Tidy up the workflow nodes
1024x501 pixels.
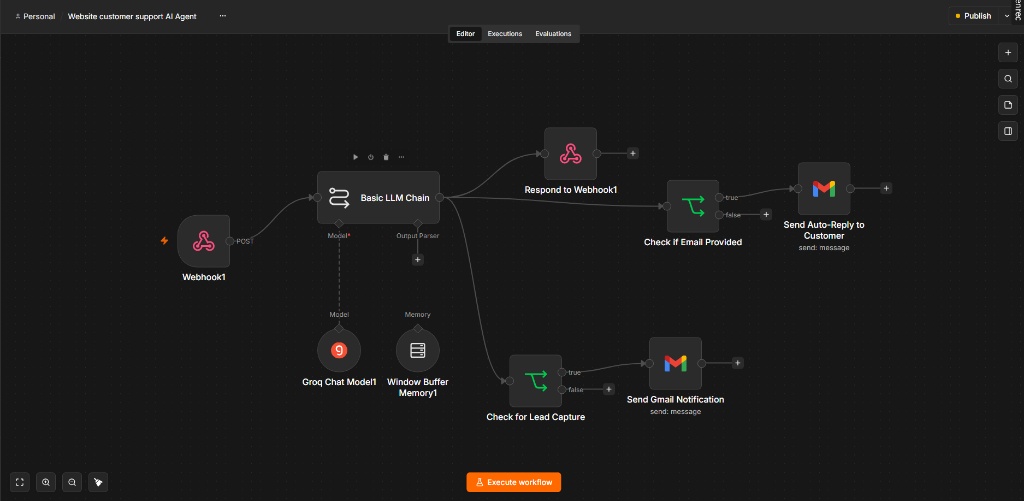98,482
